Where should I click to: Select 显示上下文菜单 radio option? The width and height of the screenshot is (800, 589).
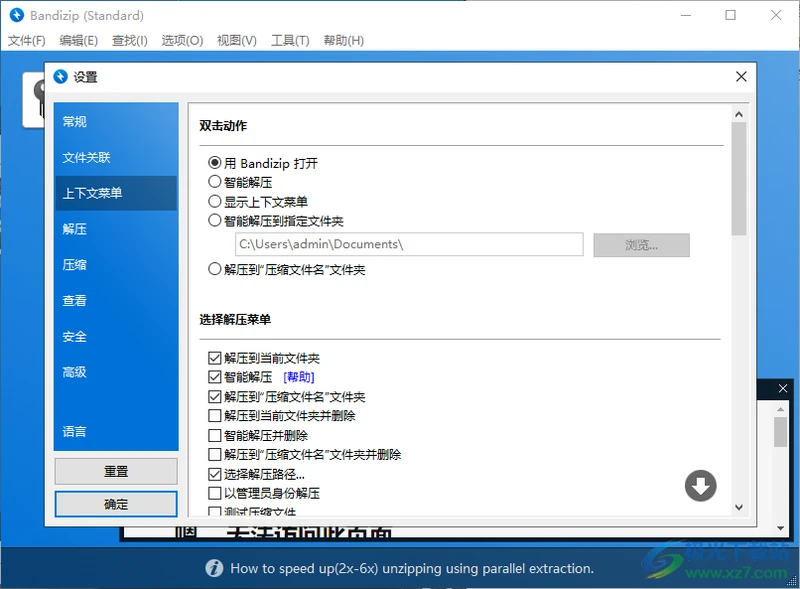215,201
